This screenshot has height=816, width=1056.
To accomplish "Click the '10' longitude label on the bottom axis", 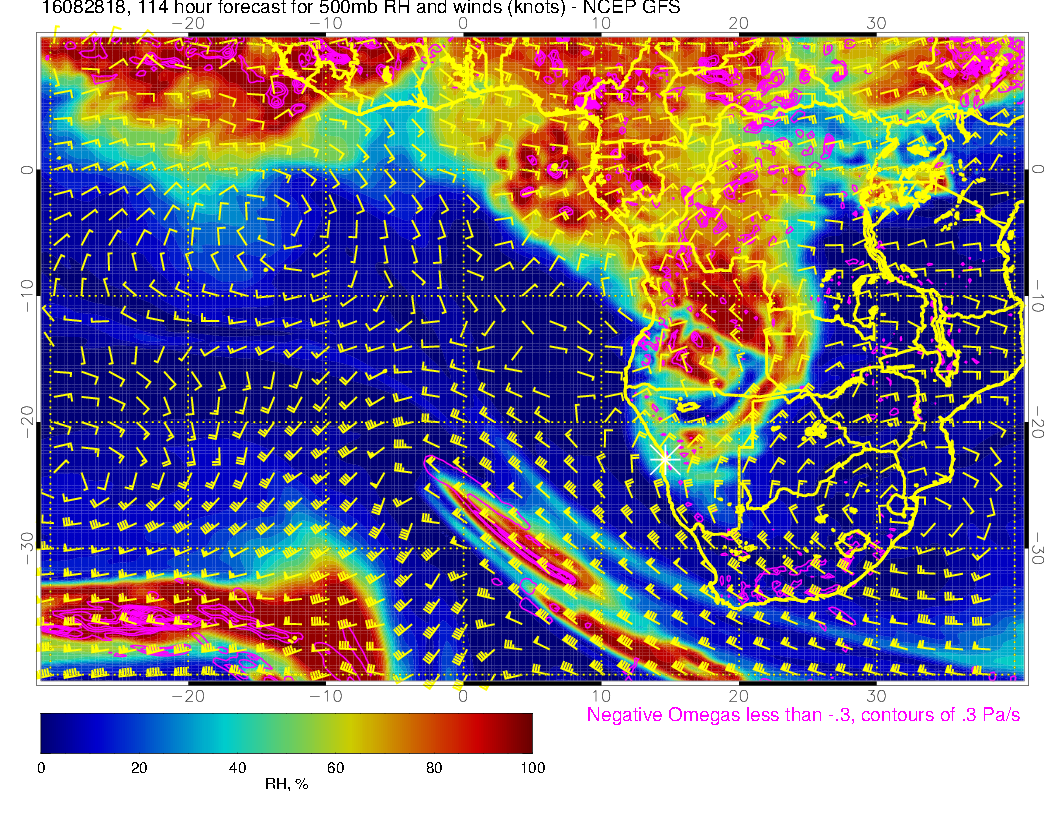I will [601, 695].
